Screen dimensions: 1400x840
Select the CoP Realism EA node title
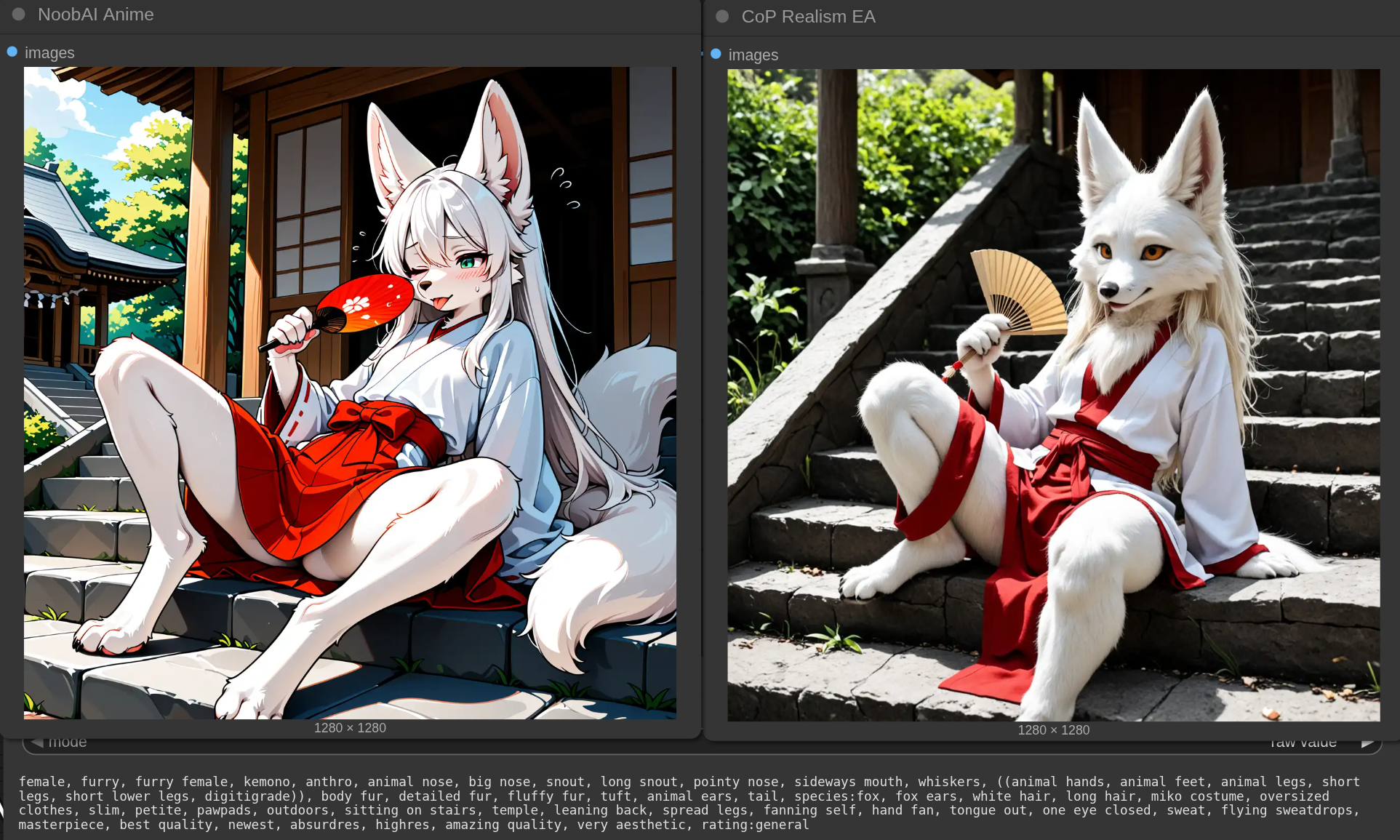coord(808,17)
